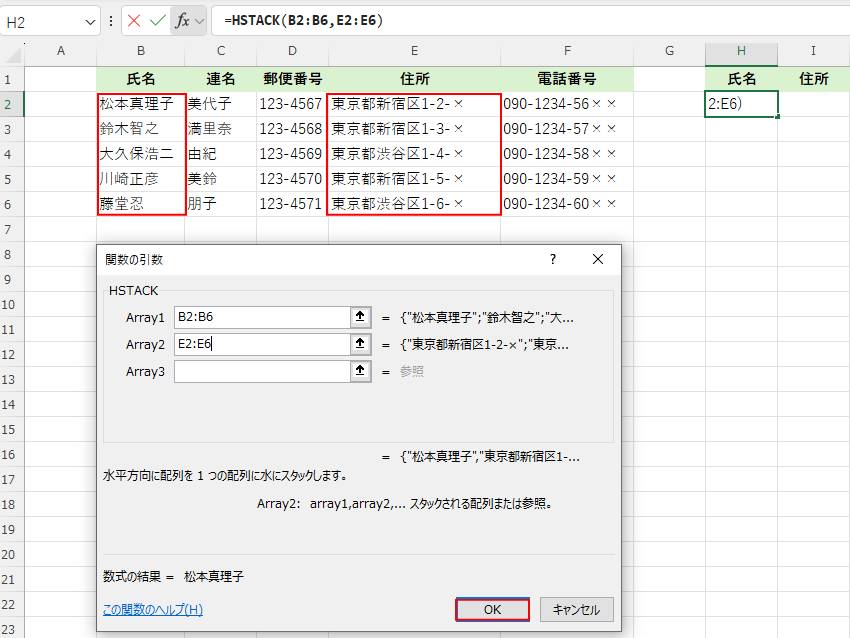Click the three-dot handle beside Name Box

point(110,20)
